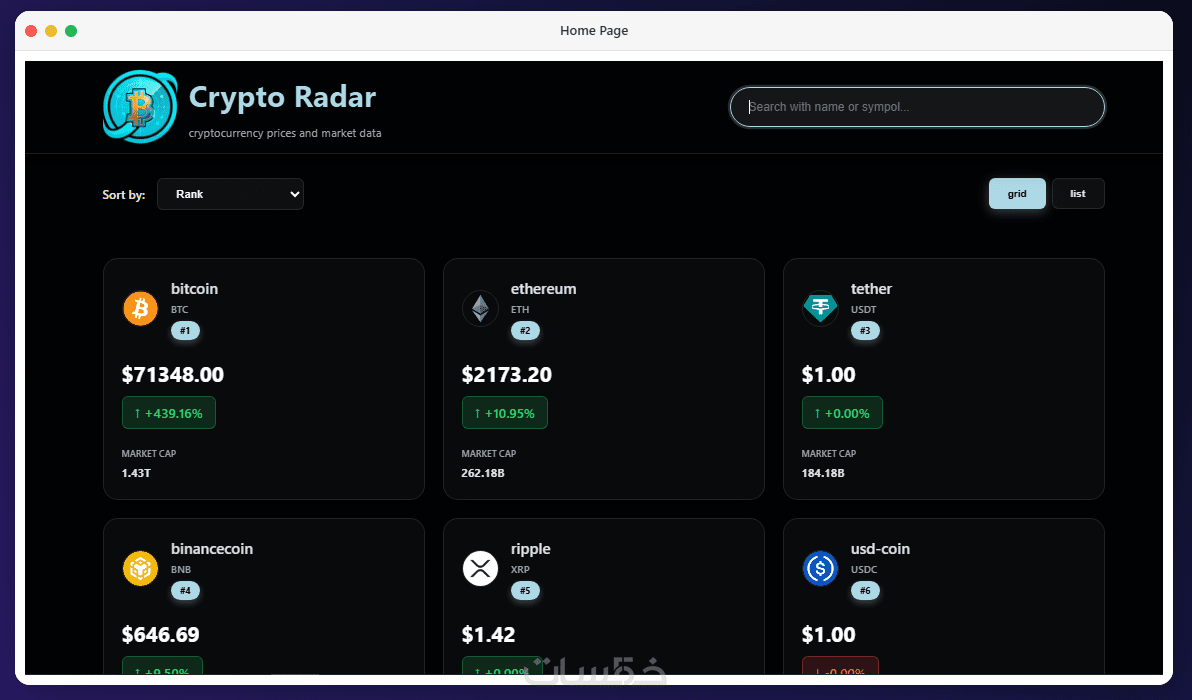Click the USDC symbol label
The height and width of the screenshot is (700, 1192).
864,569
